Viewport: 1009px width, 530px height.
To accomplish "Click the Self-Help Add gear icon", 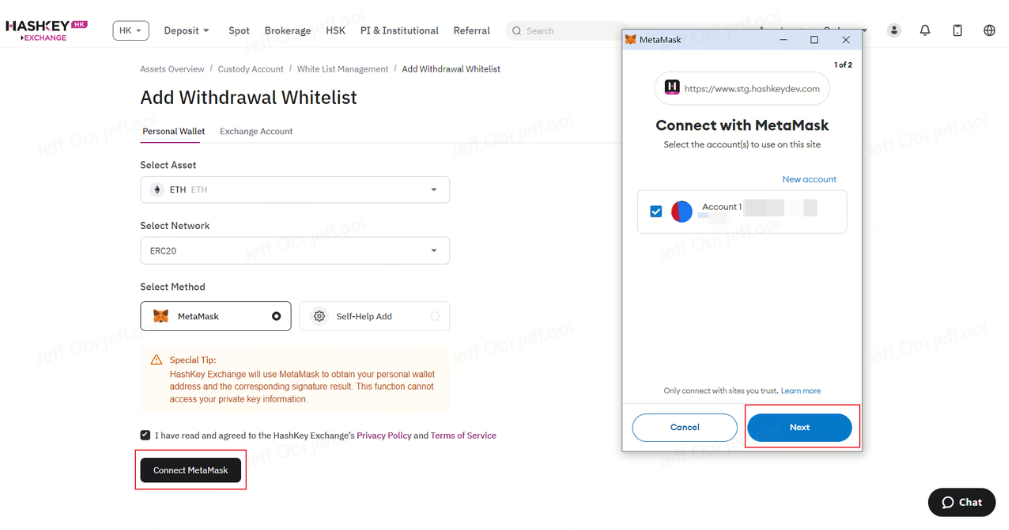I will (319, 316).
